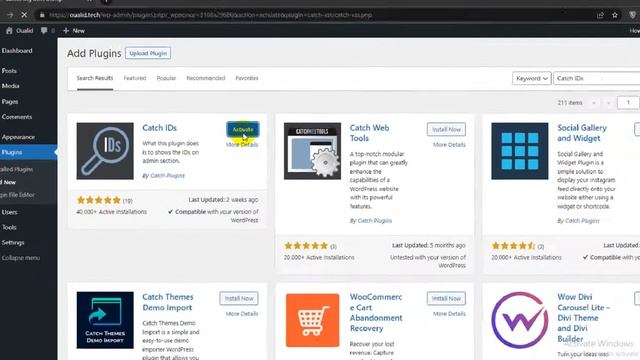Switch to the Recommended tab
Image resolution: width=640 pixels, height=360 pixels.
pos(206,78)
